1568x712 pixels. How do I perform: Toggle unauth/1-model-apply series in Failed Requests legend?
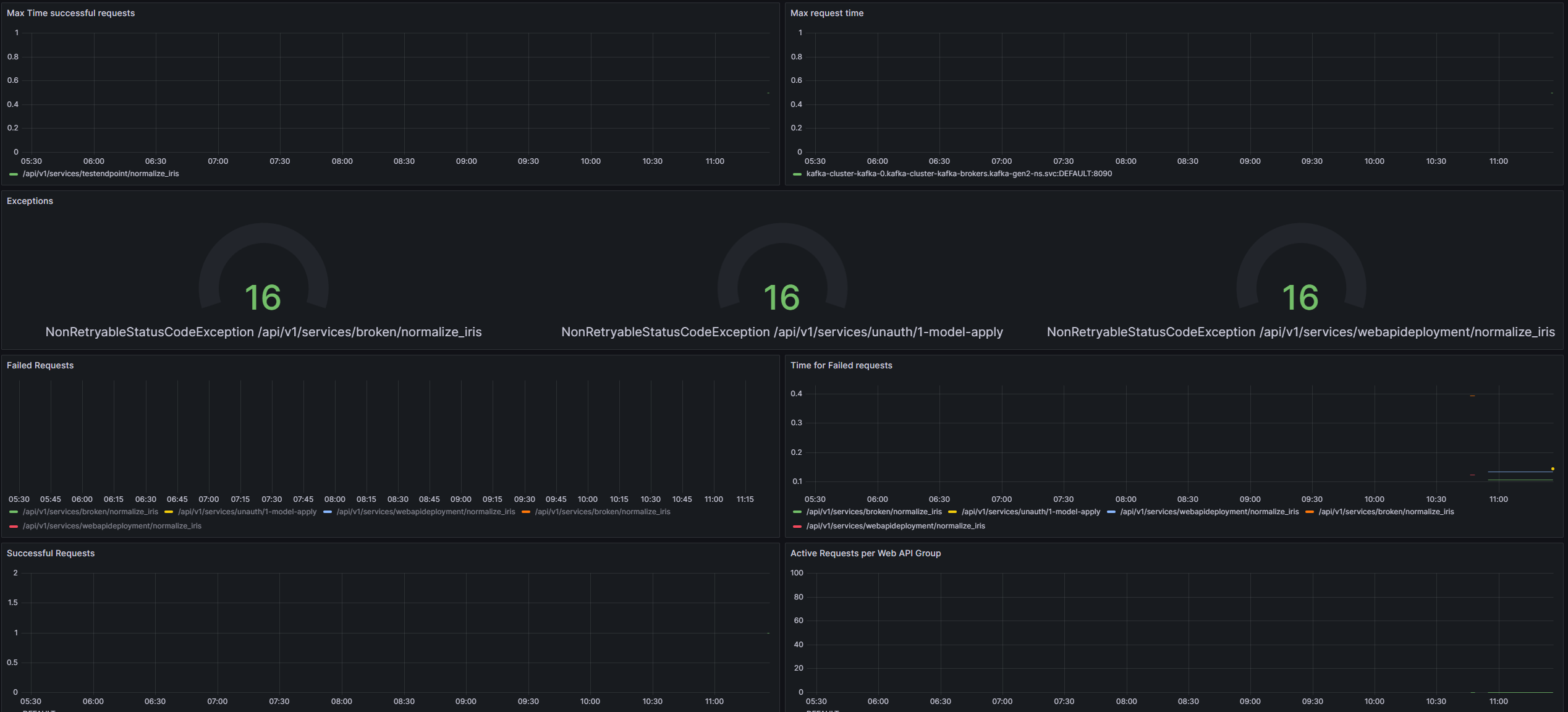click(x=247, y=512)
